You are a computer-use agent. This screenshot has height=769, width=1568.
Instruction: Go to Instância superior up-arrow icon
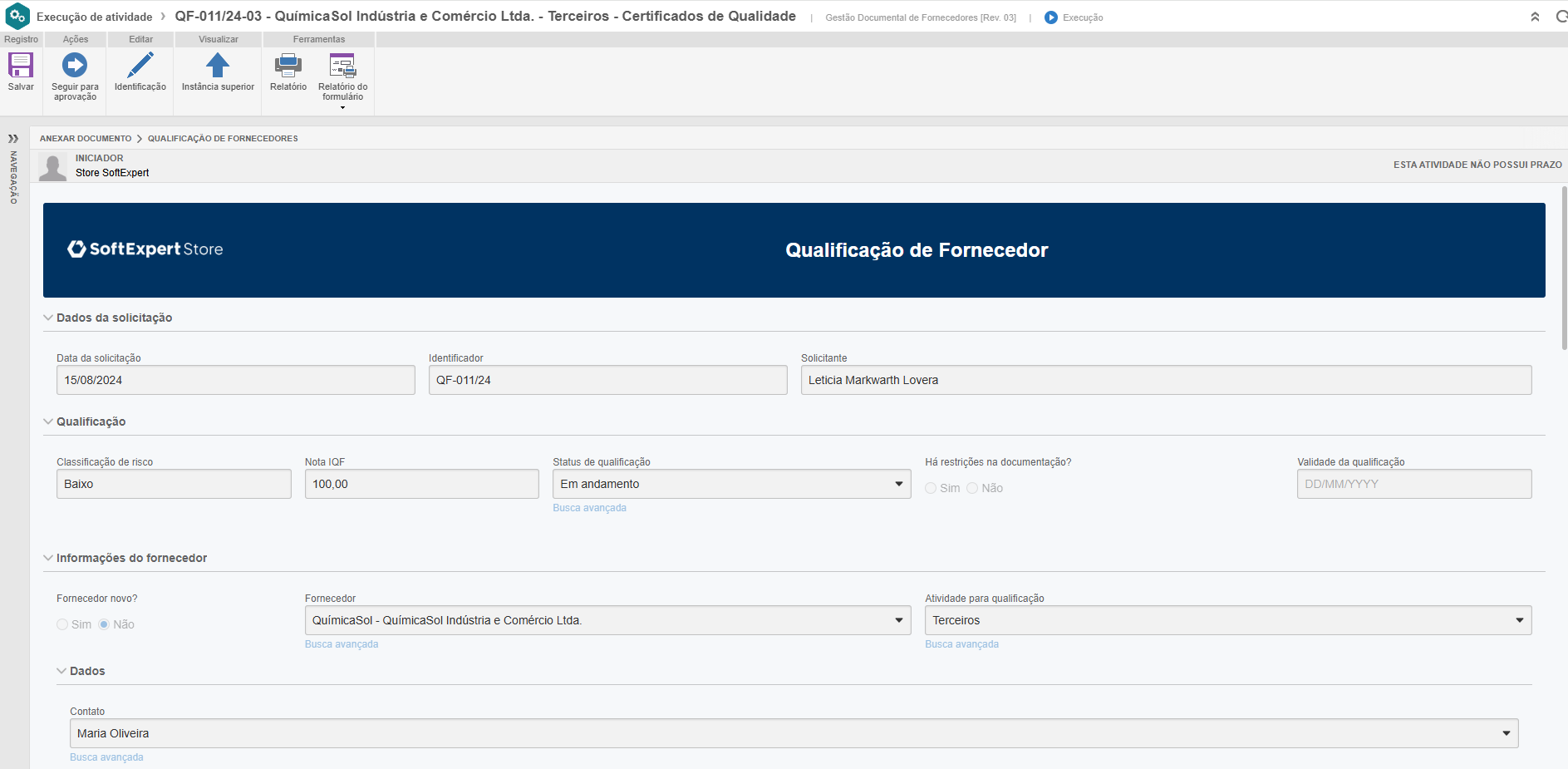point(218,66)
